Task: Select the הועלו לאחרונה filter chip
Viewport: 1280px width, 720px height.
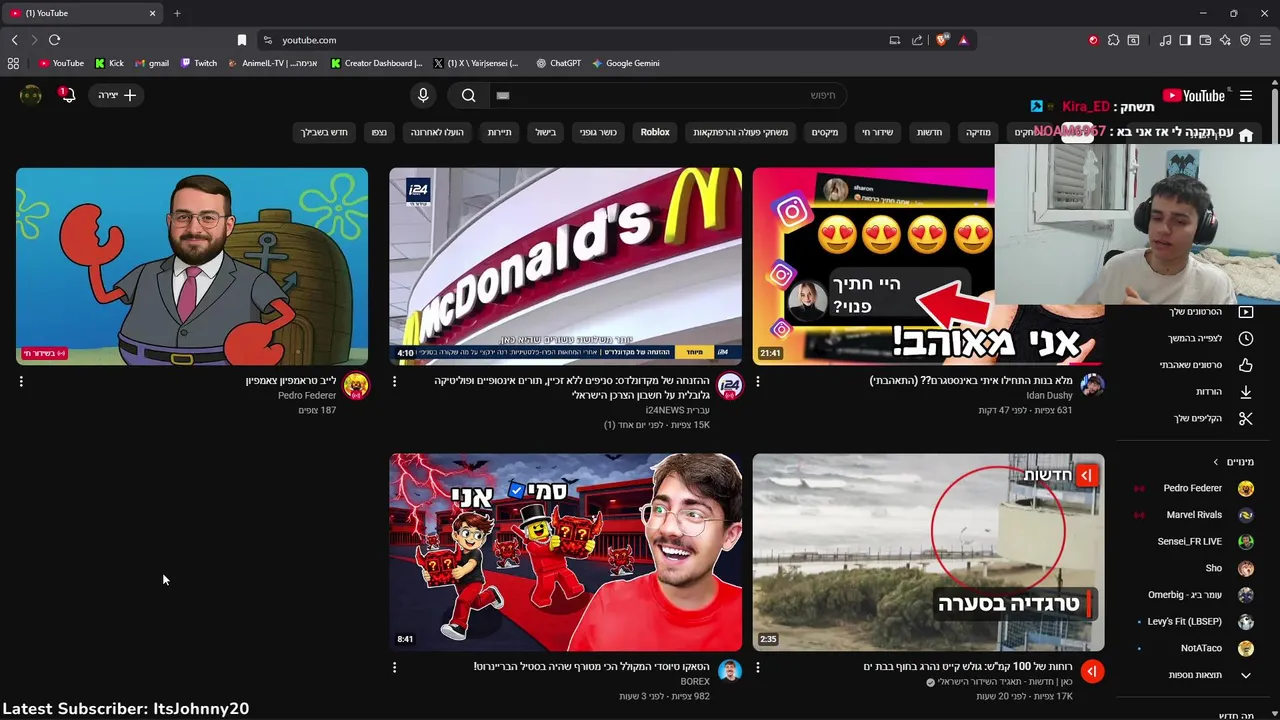Action: pos(437,132)
